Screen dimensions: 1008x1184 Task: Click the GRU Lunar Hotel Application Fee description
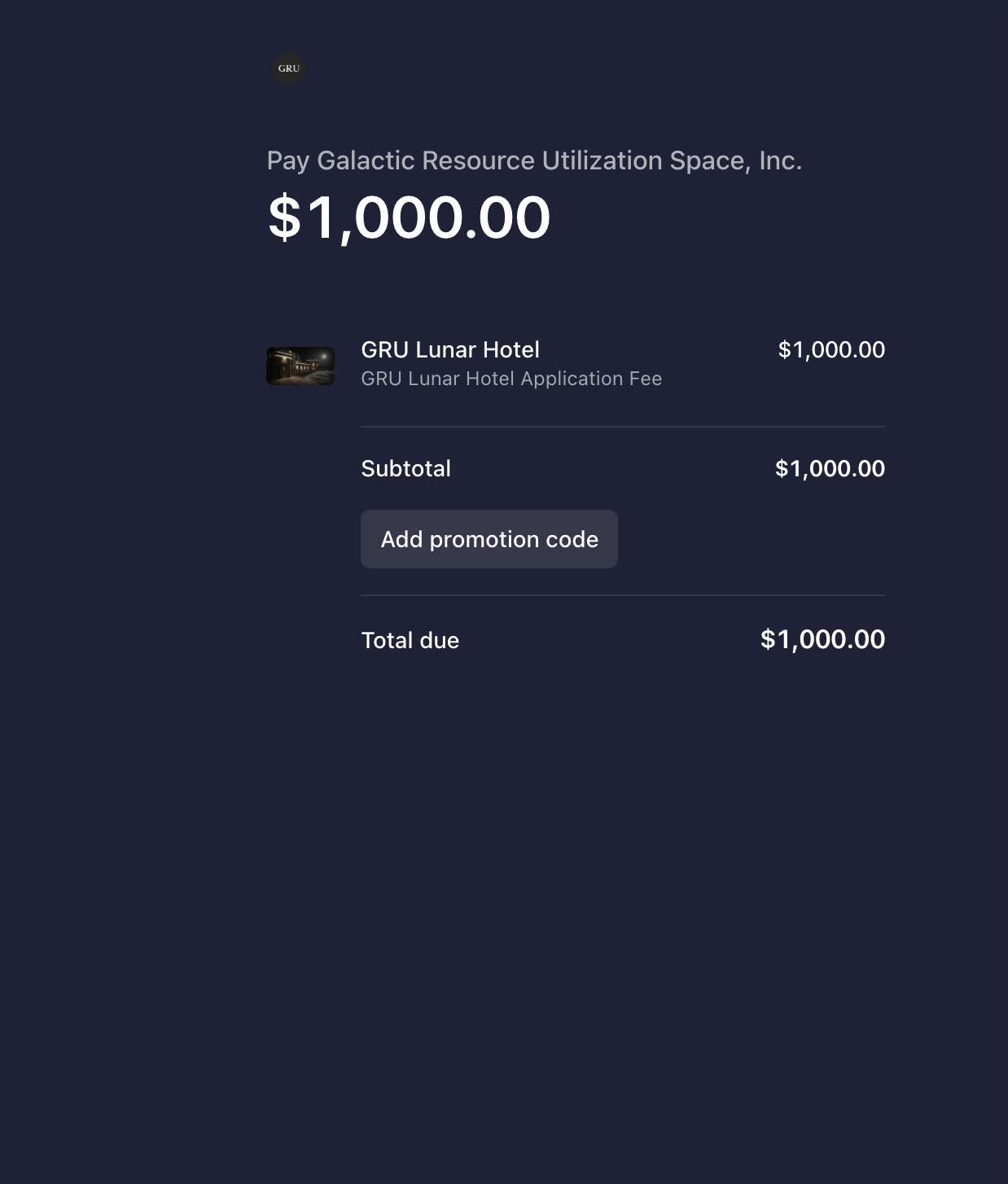tap(511, 379)
